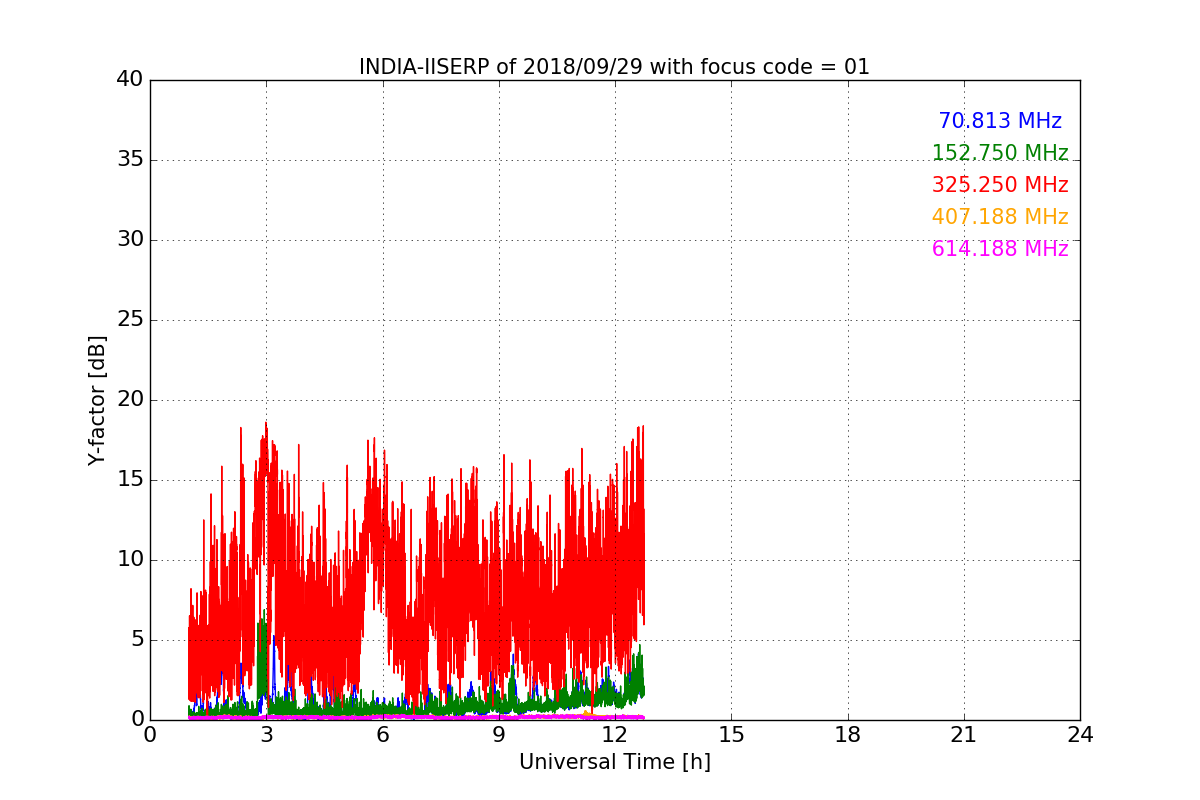Image resolution: width=1200 pixels, height=800 pixels.
Task: Click x-axis tick label 18
Action: tap(848, 735)
